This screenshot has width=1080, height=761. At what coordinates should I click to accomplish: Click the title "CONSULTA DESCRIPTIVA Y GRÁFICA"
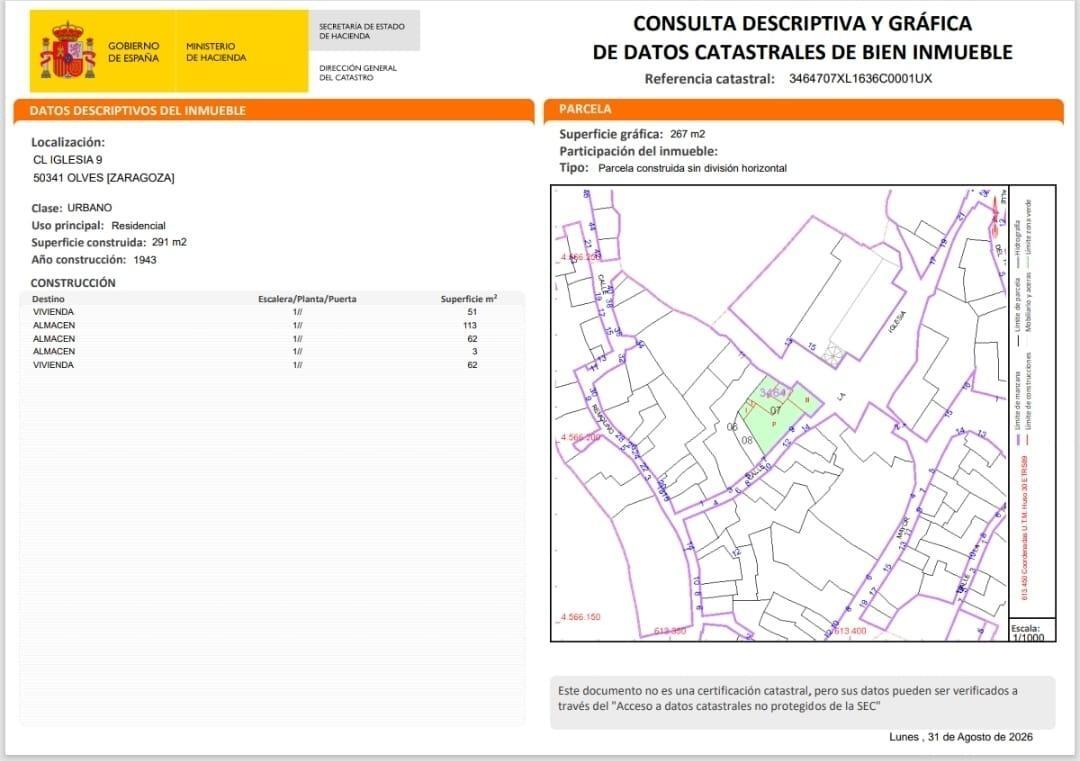802,23
